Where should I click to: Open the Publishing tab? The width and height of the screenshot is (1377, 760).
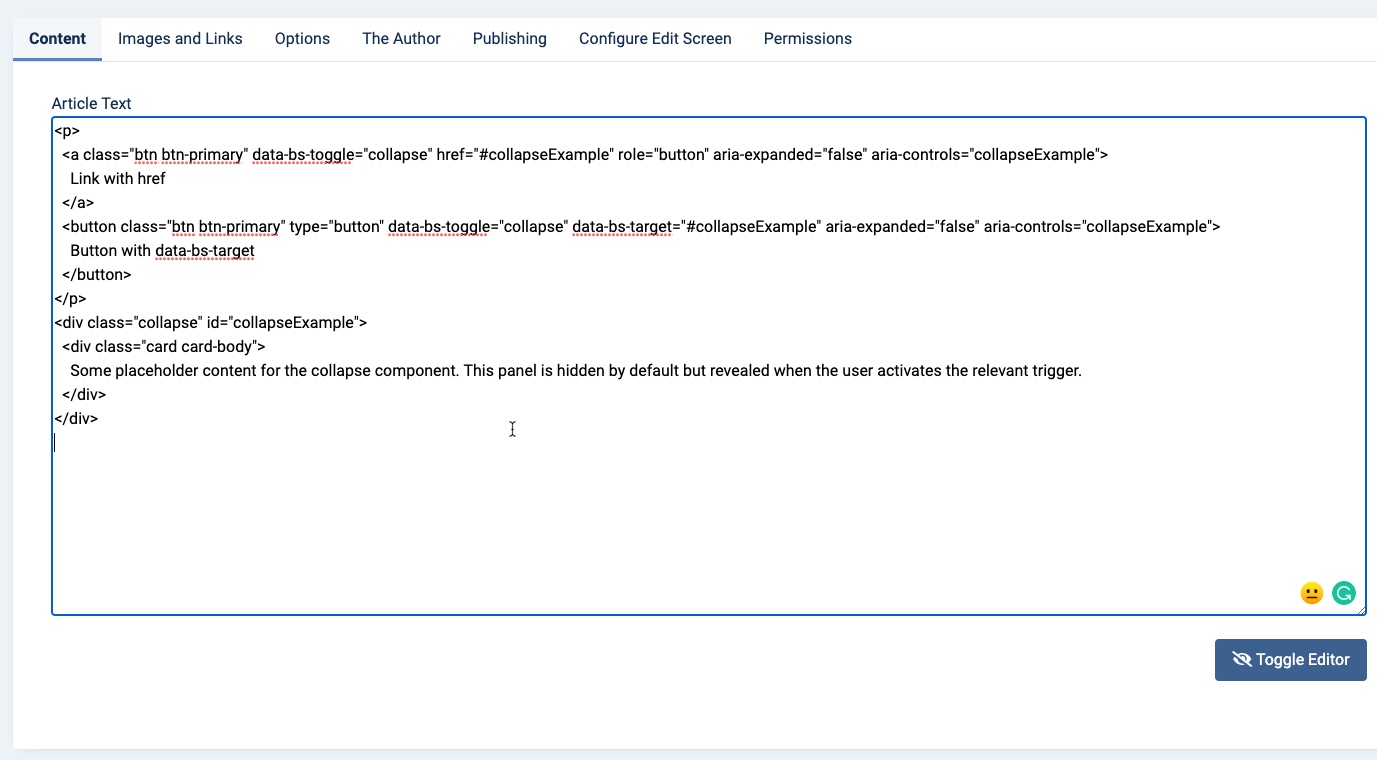click(x=509, y=39)
